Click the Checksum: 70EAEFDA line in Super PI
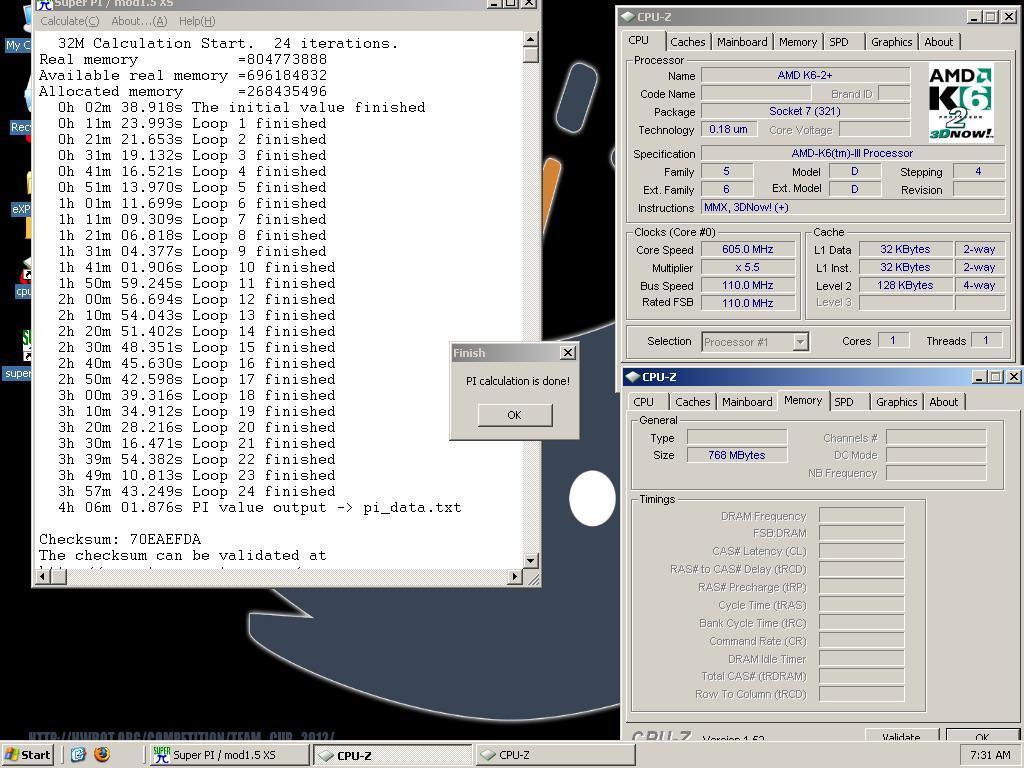1024x768 pixels. [120, 539]
